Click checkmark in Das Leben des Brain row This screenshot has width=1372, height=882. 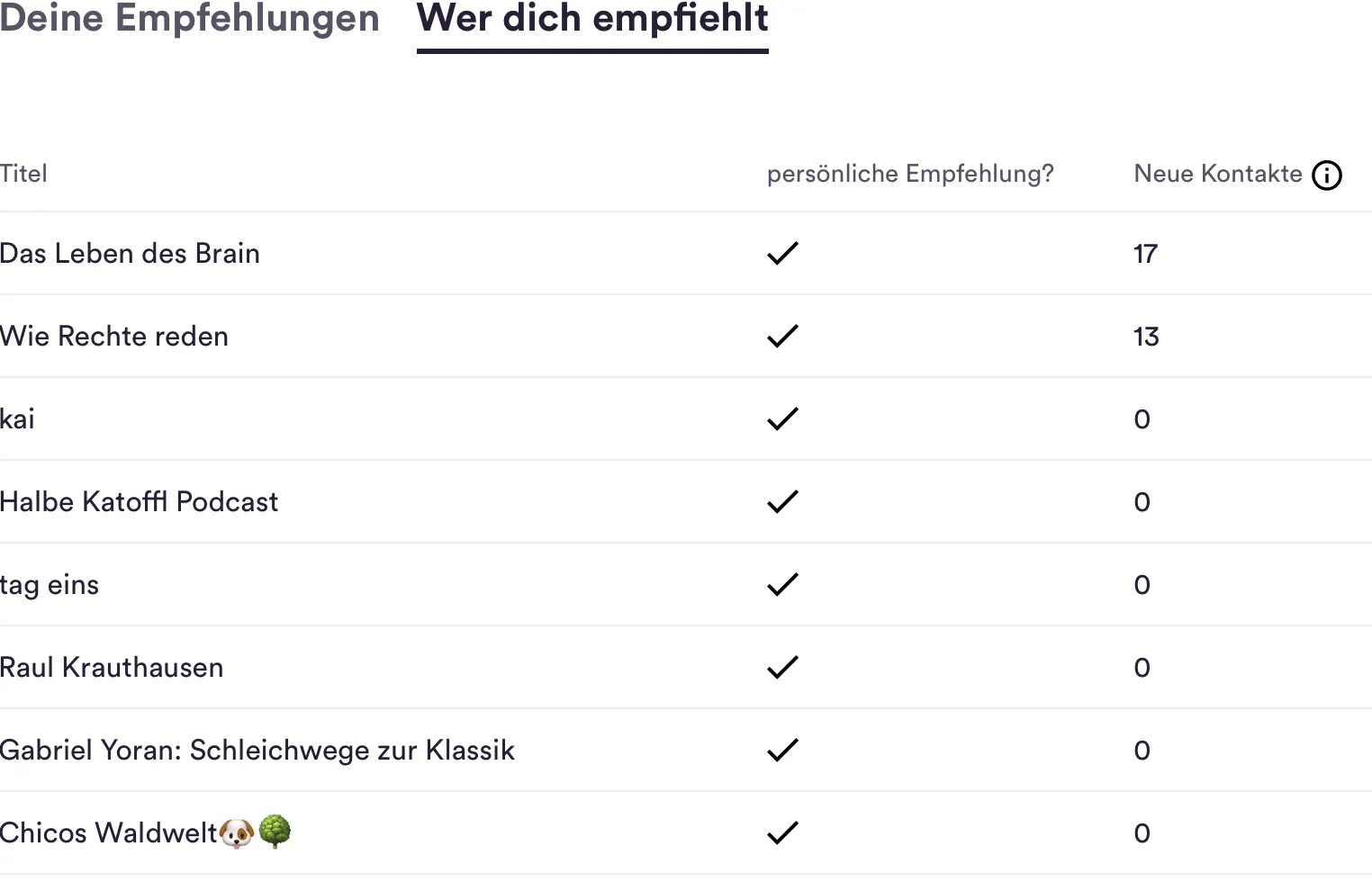[782, 254]
